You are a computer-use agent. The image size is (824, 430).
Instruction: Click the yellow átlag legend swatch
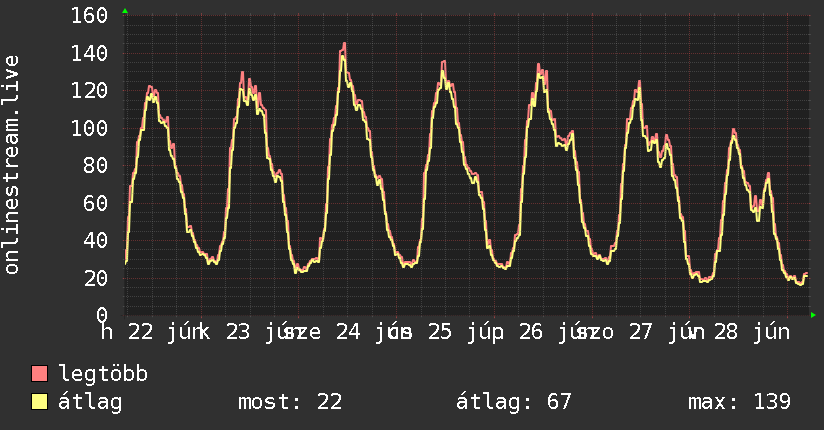click(x=39, y=402)
